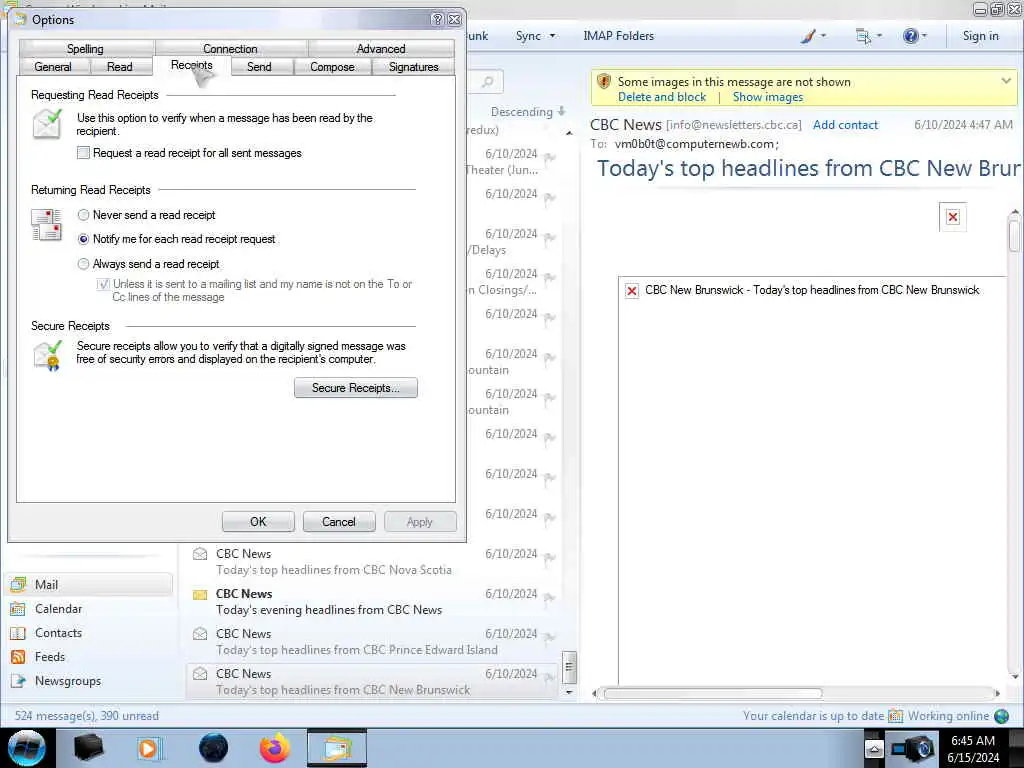Click Delete and block link
The height and width of the screenshot is (768, 1024).
pos(662,97)
